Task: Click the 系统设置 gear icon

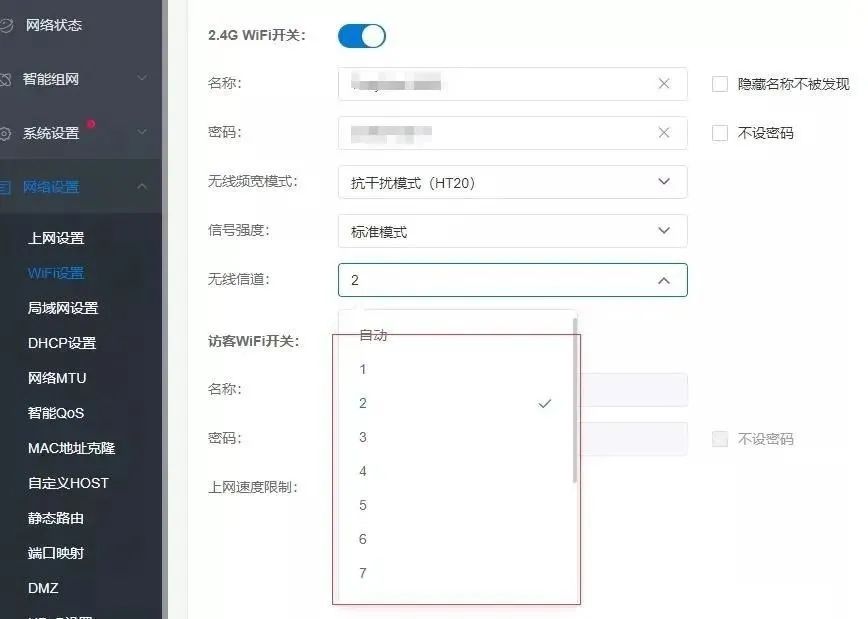Action: tap(5, 133)
